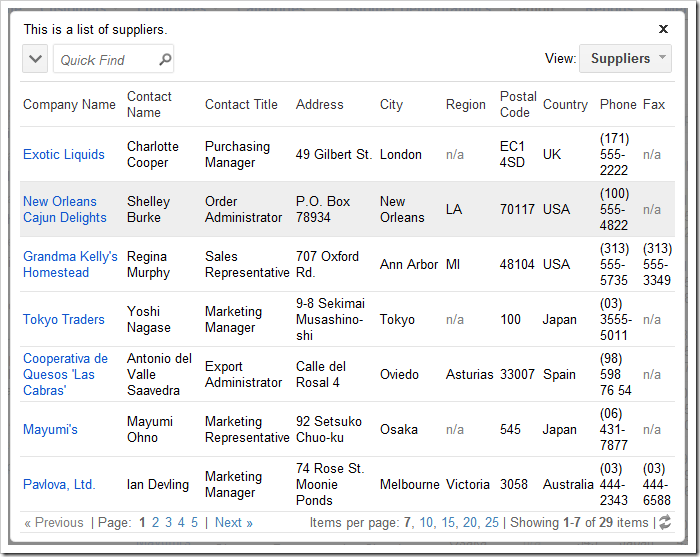Screen dimensions: 700x557
Task: Click the Spain country cell
Action: click(559, 374)
